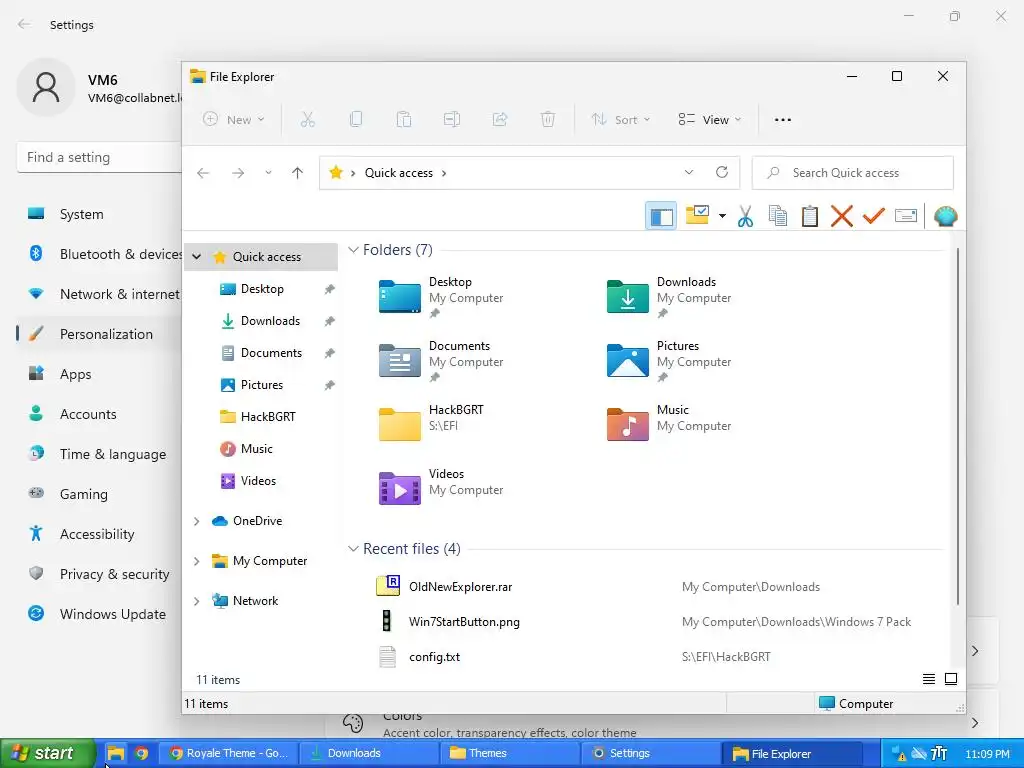The image size is (1024, 768).
Task: Open the View dropdown menu
Action: pos(710,120)
